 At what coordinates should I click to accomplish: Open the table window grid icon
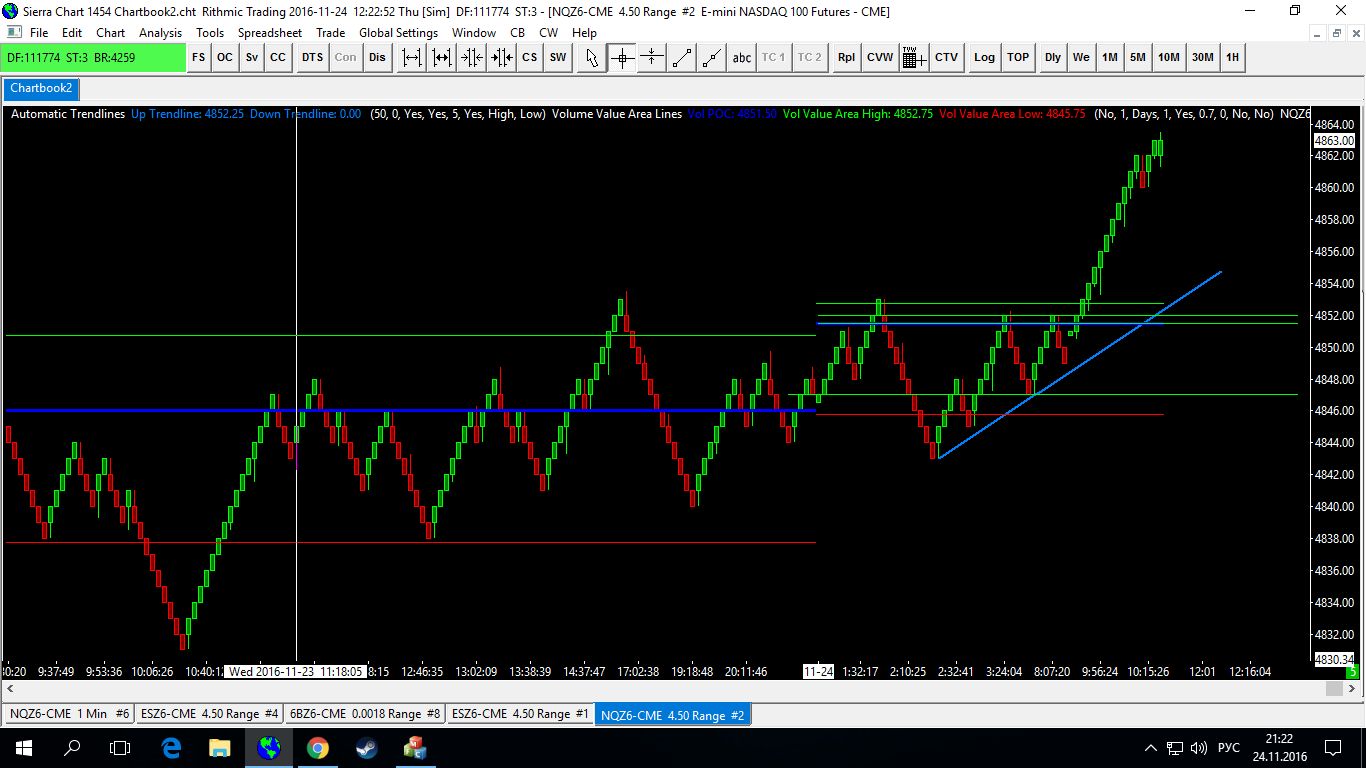(912, 58)
